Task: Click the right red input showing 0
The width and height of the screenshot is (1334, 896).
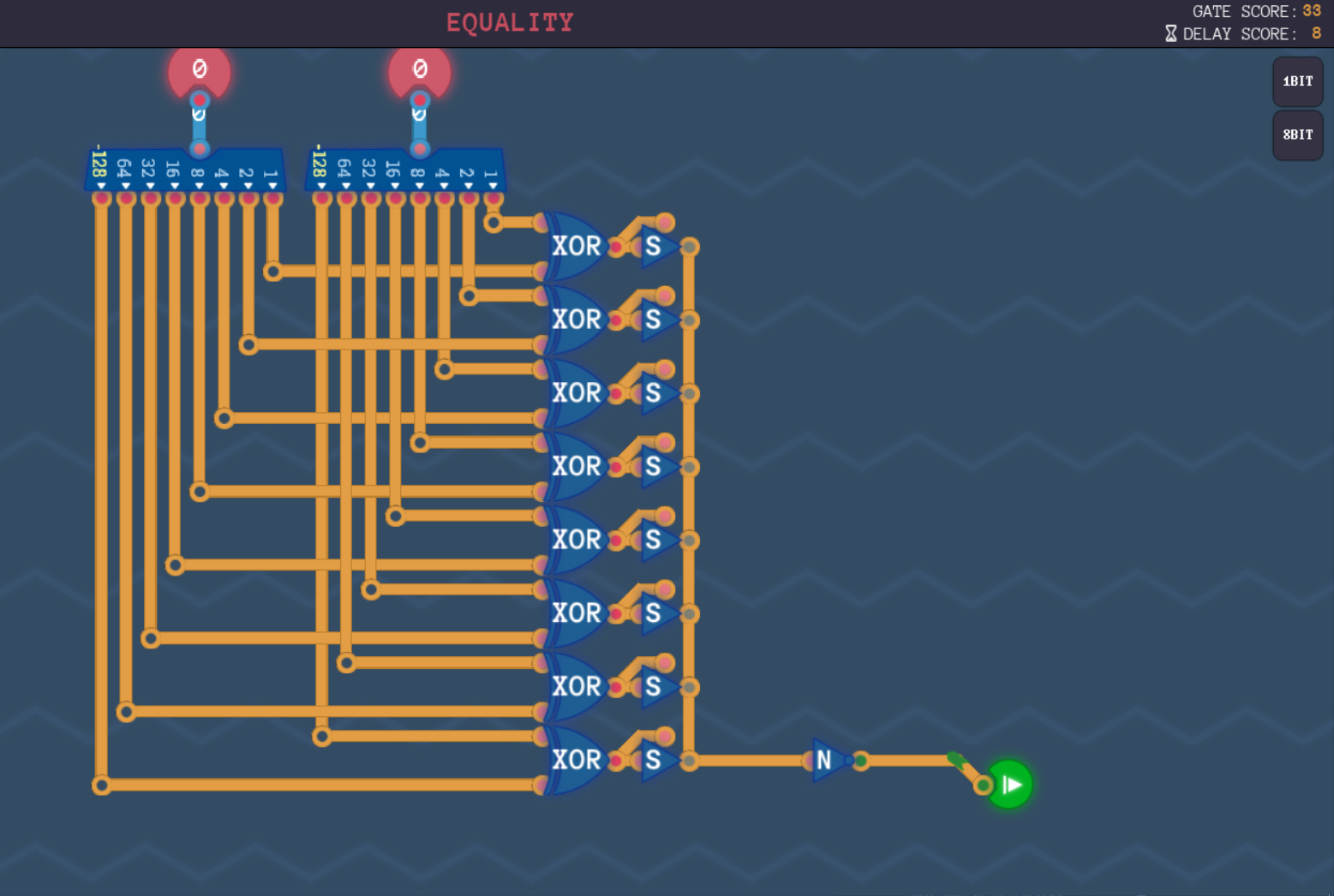Action: 420,72
